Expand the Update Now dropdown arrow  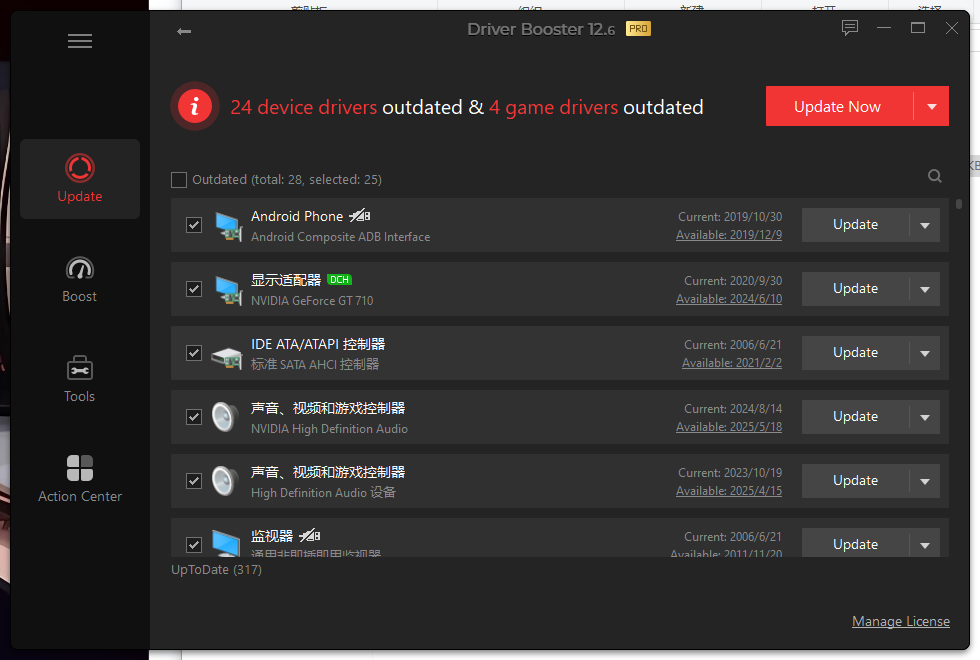932,106
